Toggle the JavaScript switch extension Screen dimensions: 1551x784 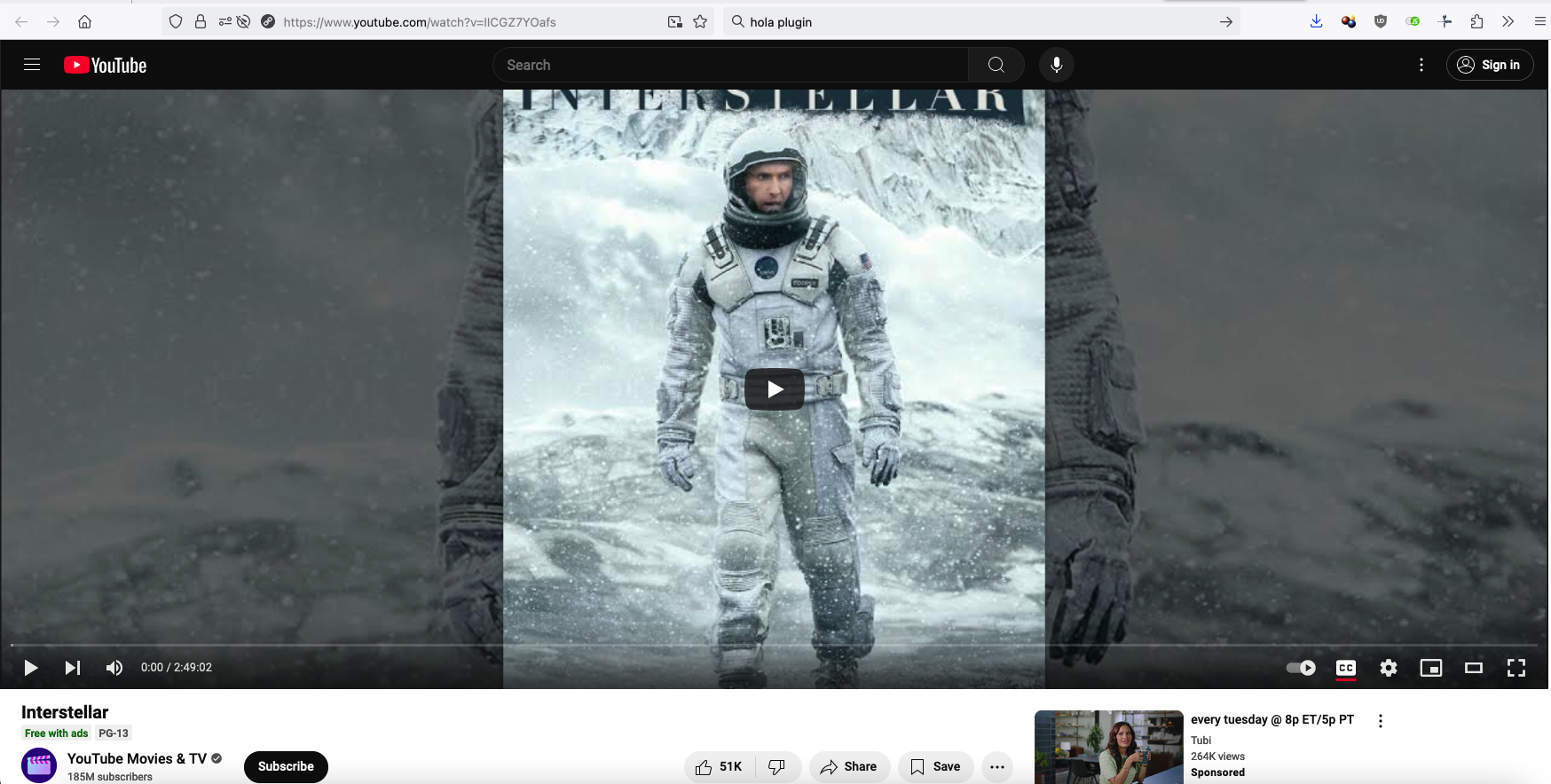tap(1413, 21)
